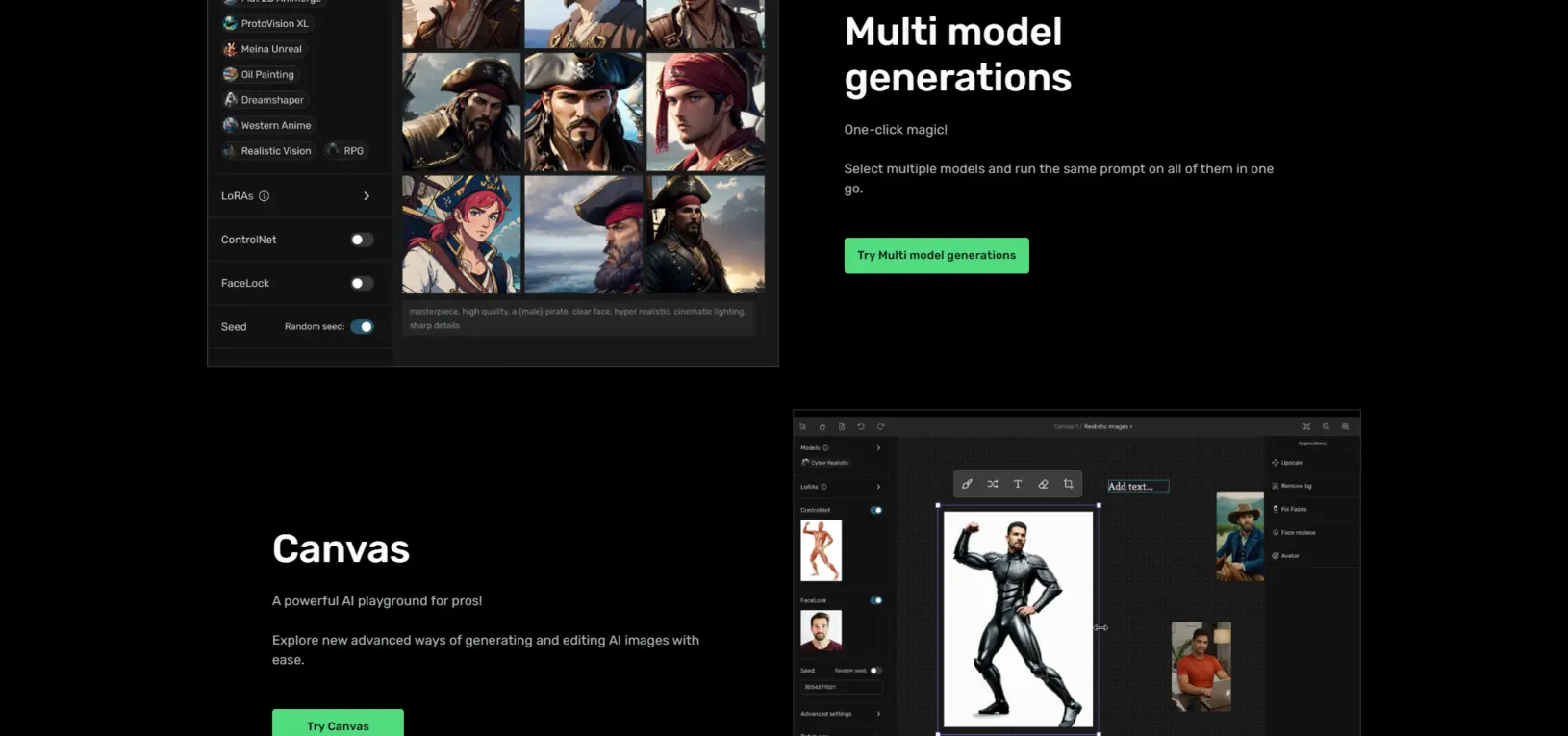Click the Remove bg application option

point(1292,486)
